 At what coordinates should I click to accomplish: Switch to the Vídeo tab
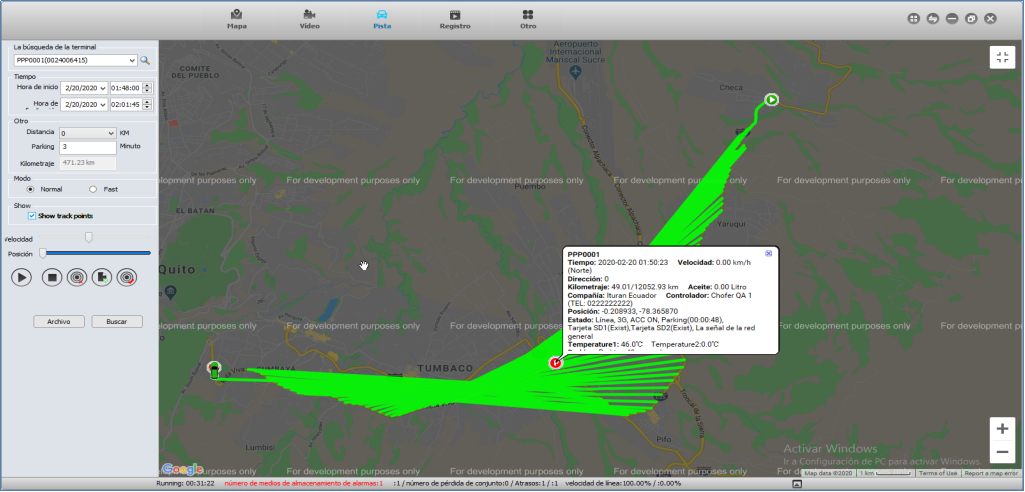pyautogui.click(x=309, y=19)
